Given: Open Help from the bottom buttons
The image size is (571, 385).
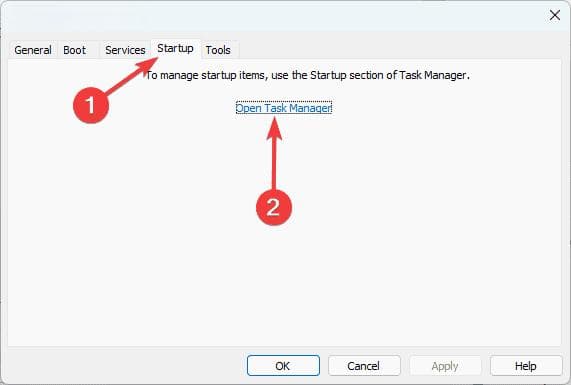Looking at the screenshot, I should (x=526, y=365).
